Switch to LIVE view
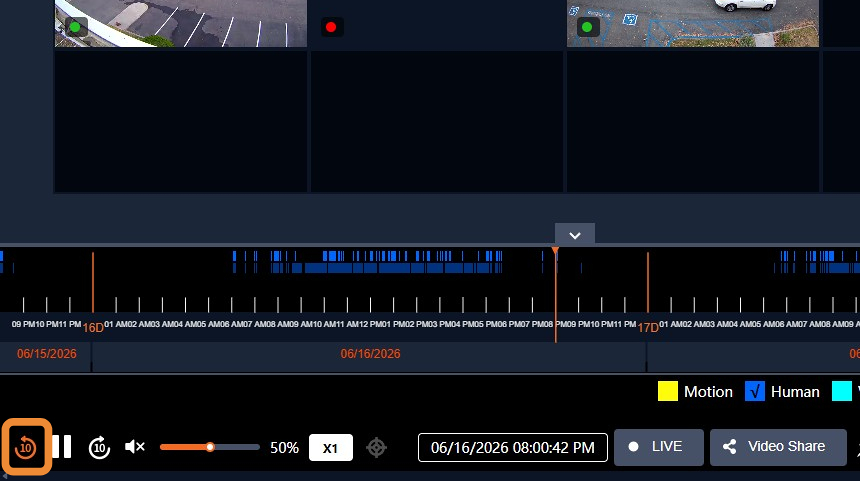This screenshot has width=860, height=481. pyautogui.click(x=659, y=447)
